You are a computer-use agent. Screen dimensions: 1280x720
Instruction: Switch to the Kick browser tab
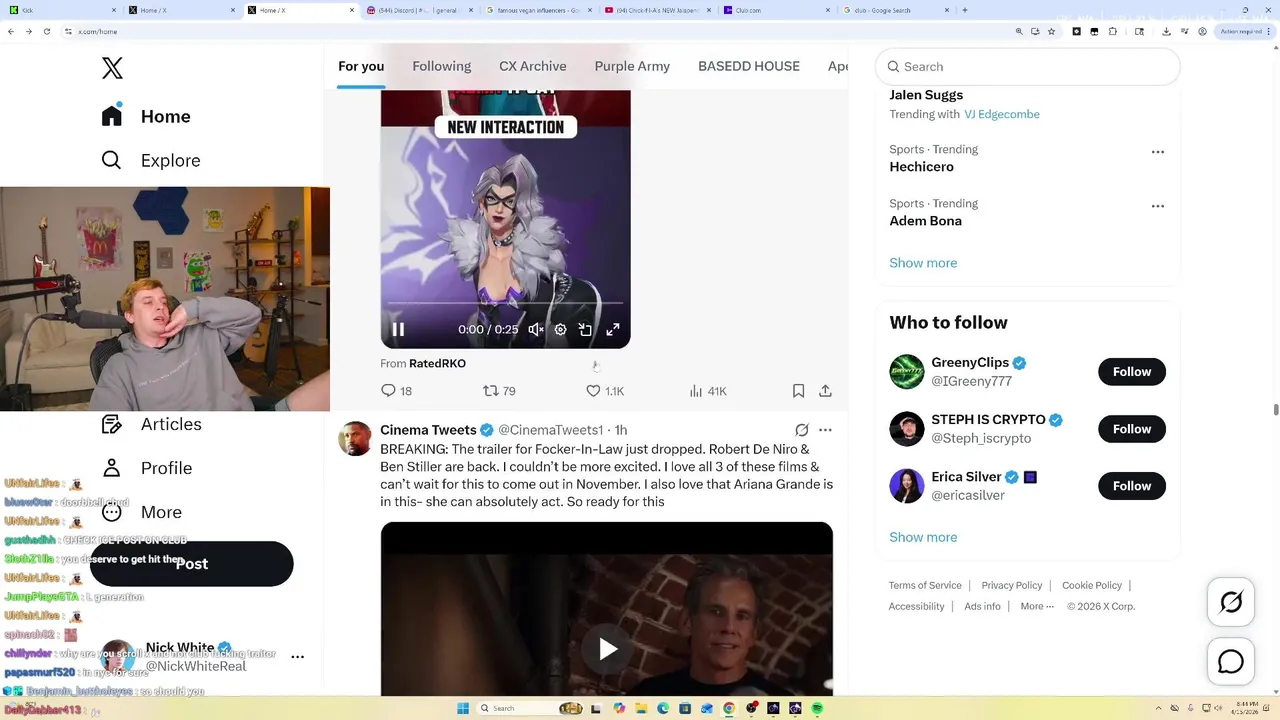[x=62, y=10]
